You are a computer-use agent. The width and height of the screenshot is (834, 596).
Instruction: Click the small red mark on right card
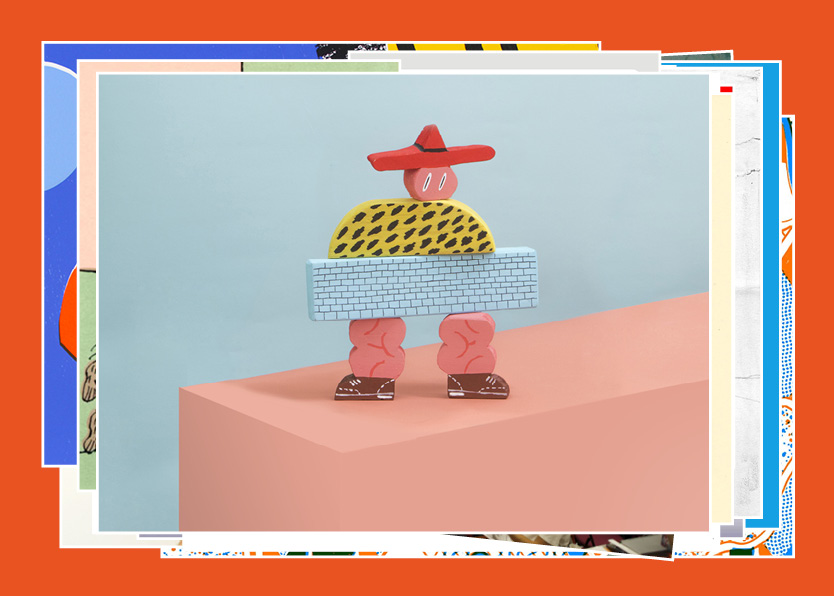(x=726, y=89)
